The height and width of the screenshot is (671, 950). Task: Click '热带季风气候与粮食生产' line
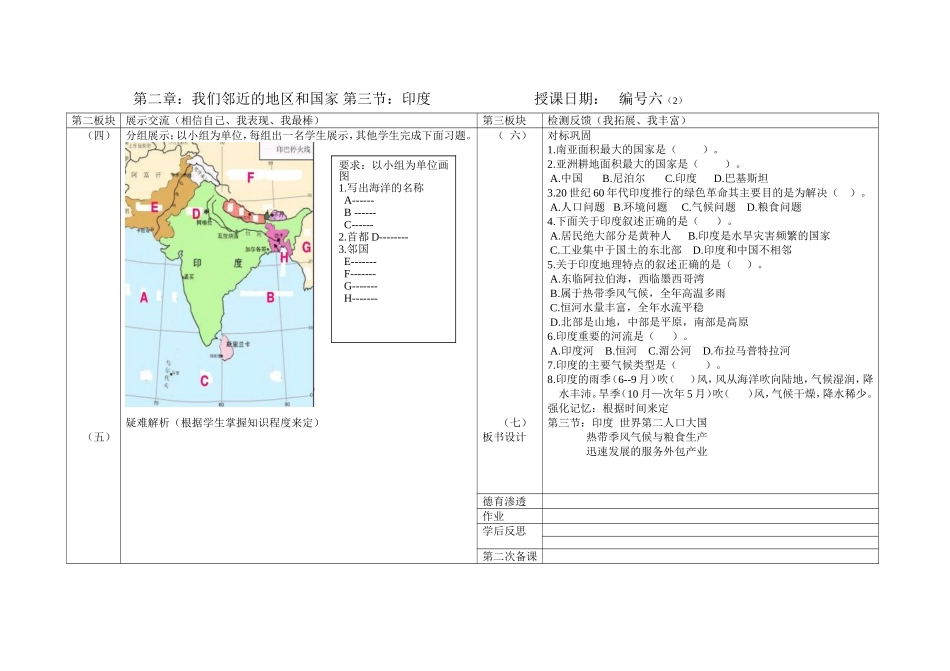(646, 437)
